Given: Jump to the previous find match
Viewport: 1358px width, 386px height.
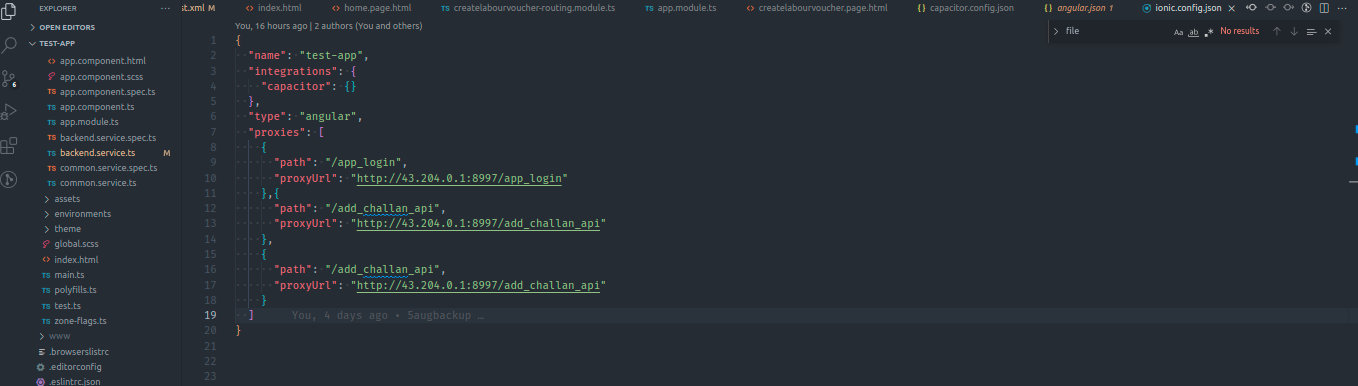Looking at the screenshot, I should click(1277, 31).
